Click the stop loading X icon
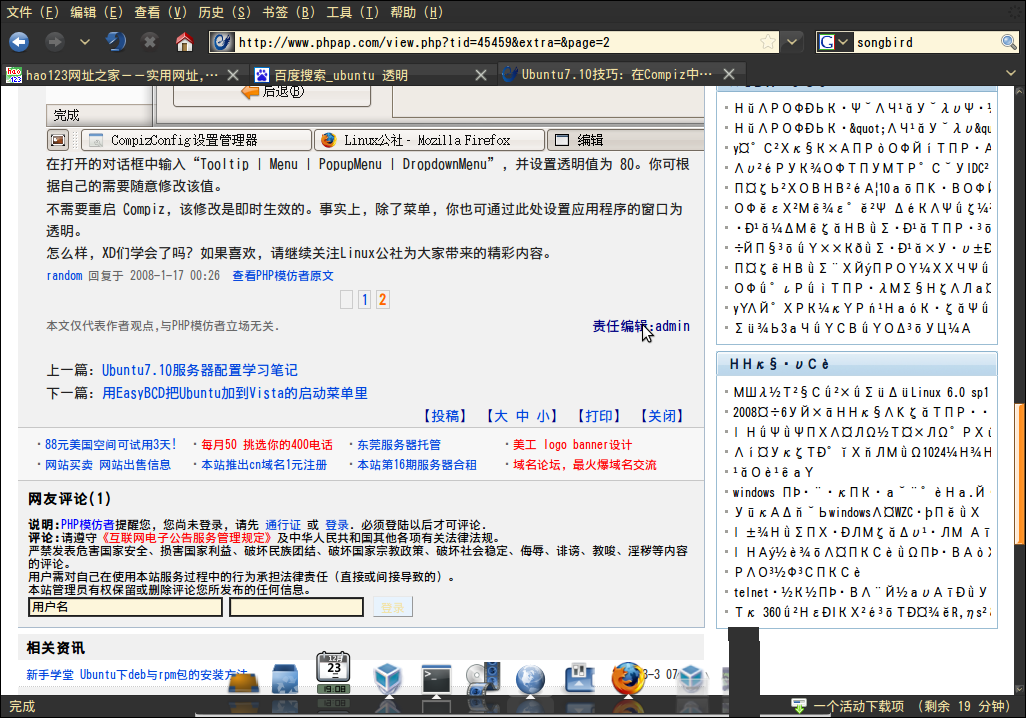 coord(150,42)
